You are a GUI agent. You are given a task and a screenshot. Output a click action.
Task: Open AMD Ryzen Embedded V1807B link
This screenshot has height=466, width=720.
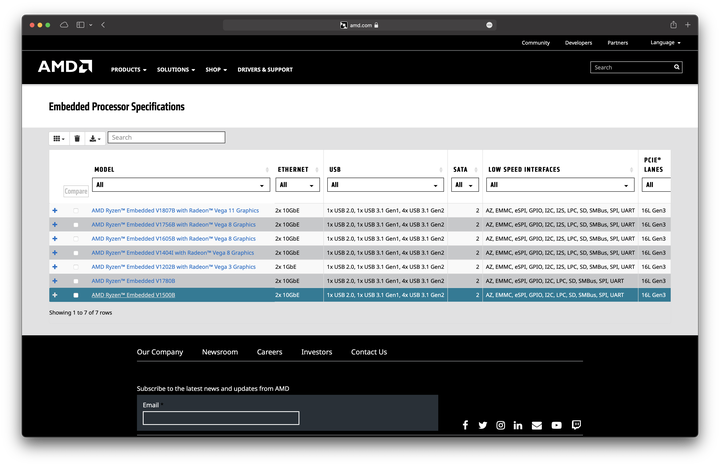pyautogui.click(x=175, y=210)
